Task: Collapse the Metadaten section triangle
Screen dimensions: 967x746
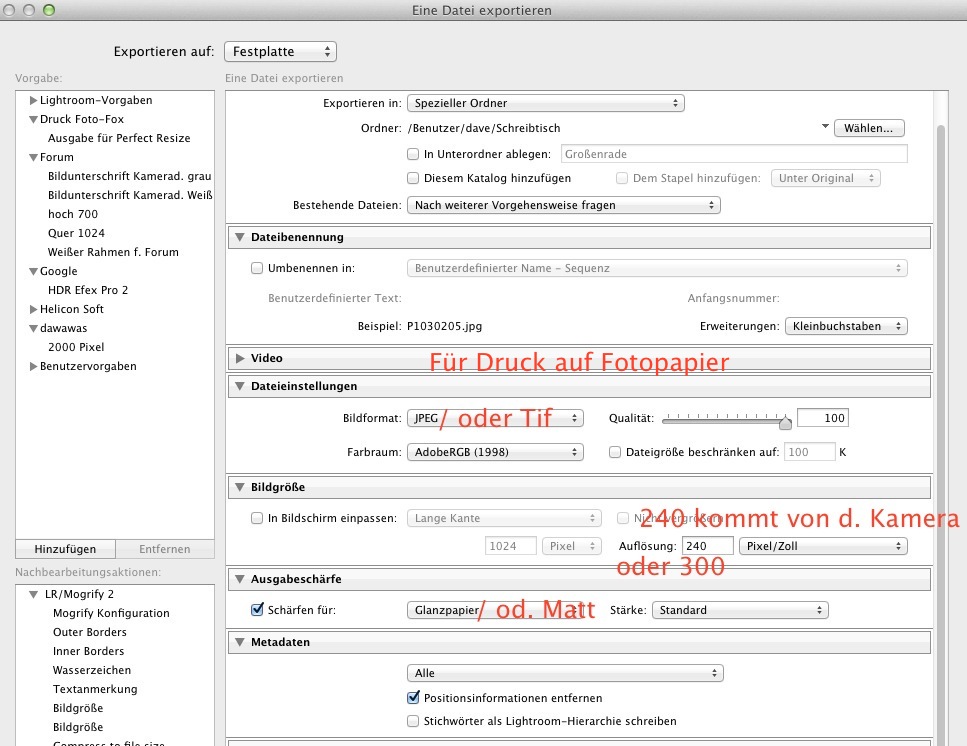Action: point(240,643)
